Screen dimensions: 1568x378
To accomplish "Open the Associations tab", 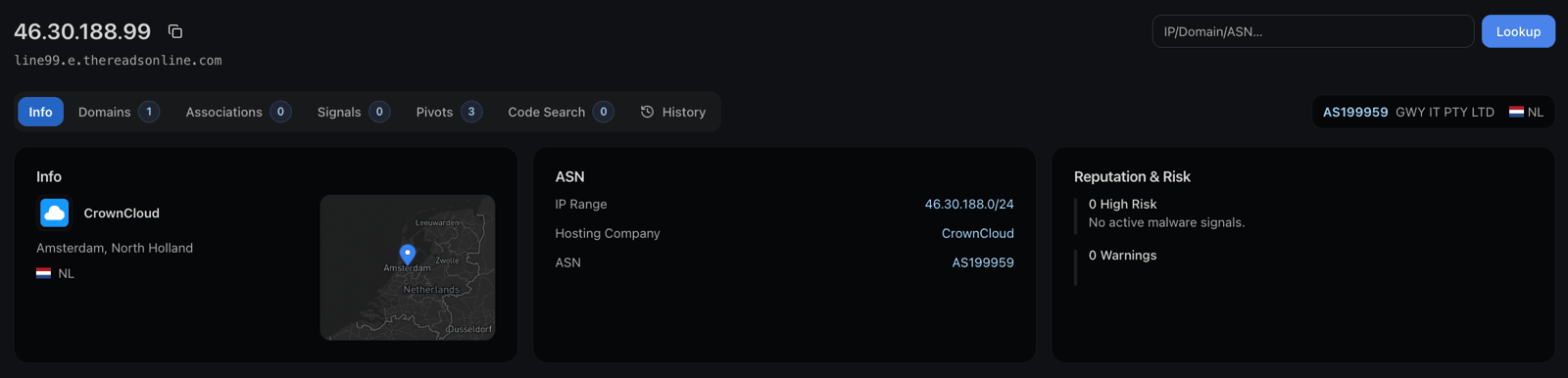I will click(238, 112).
